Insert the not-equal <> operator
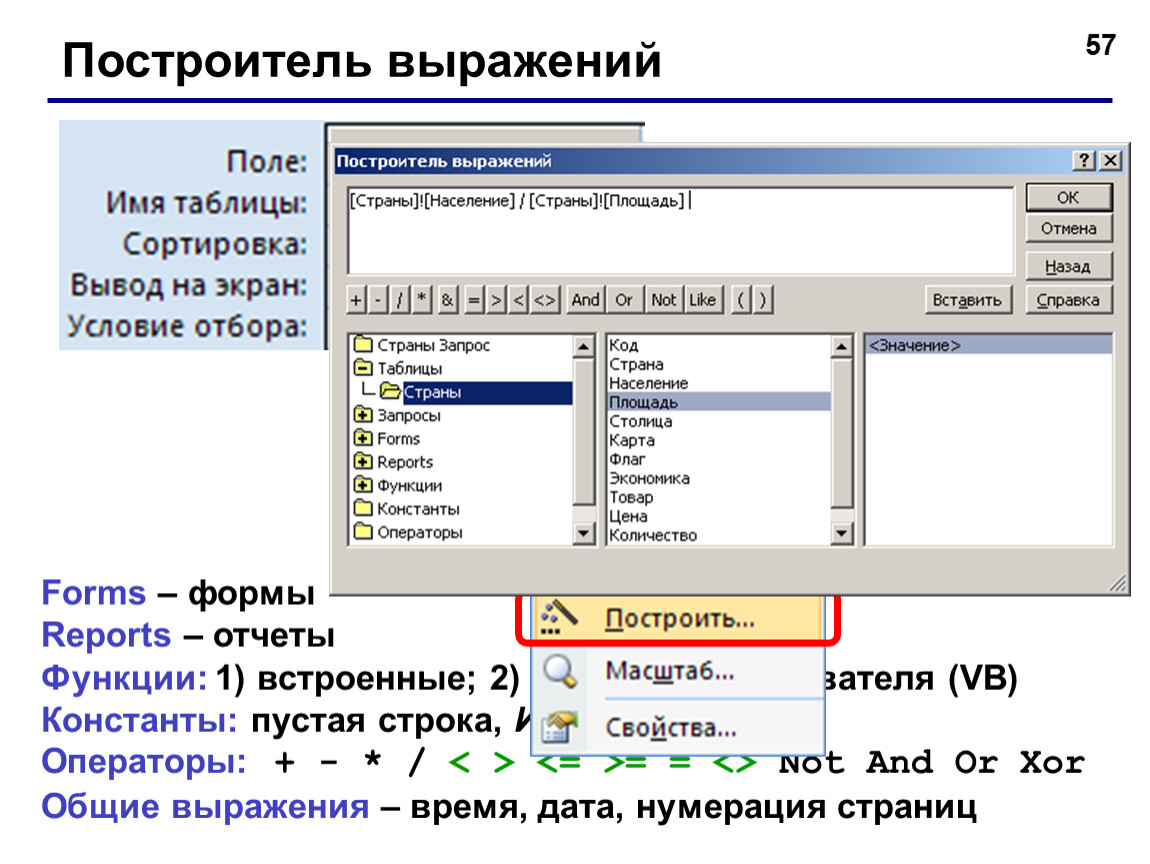Image resolution: width=1150 pixels, height=864 pixels. click(x=545, y=300)
